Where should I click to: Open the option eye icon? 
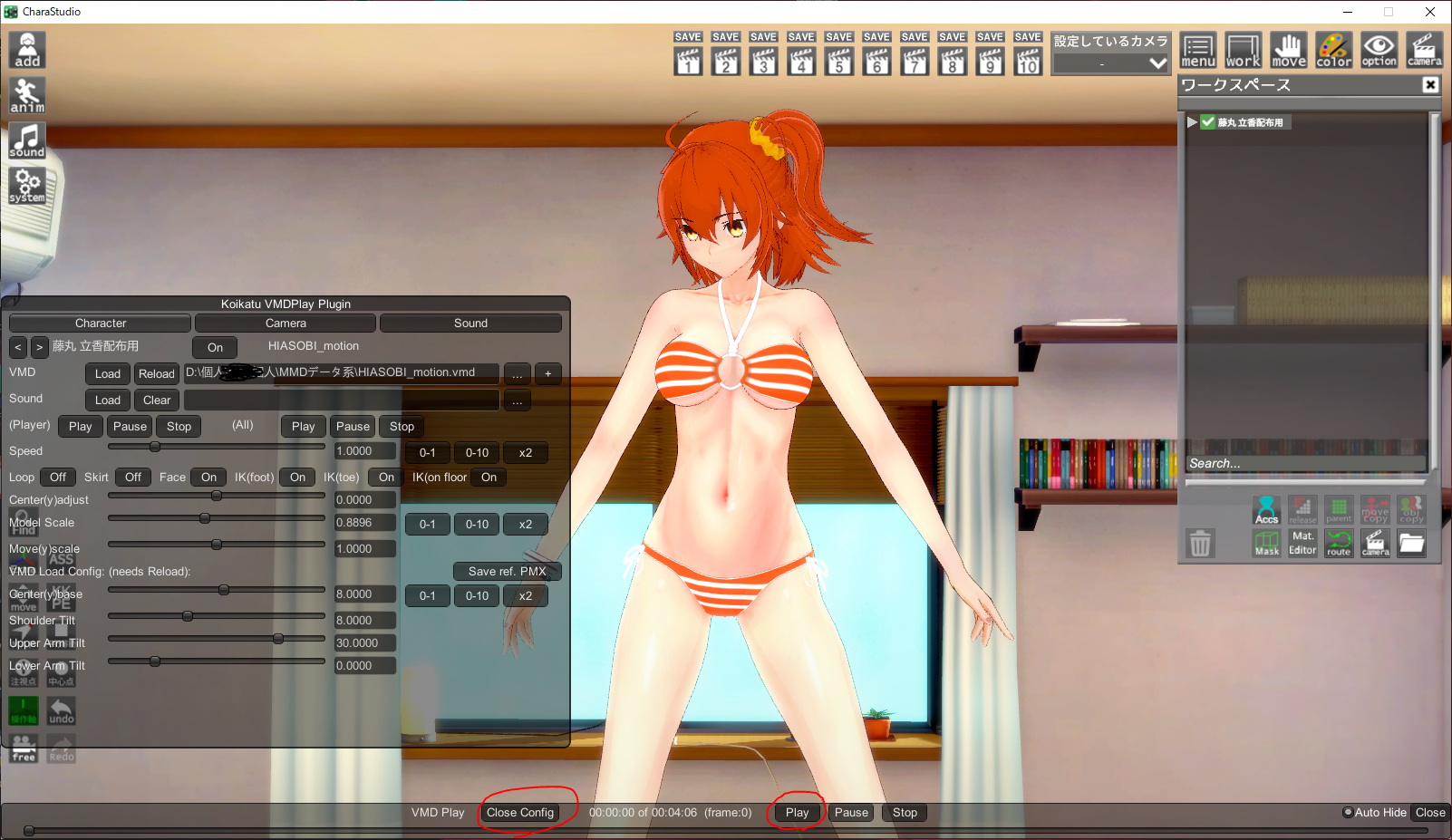(x=1379, y=51)
